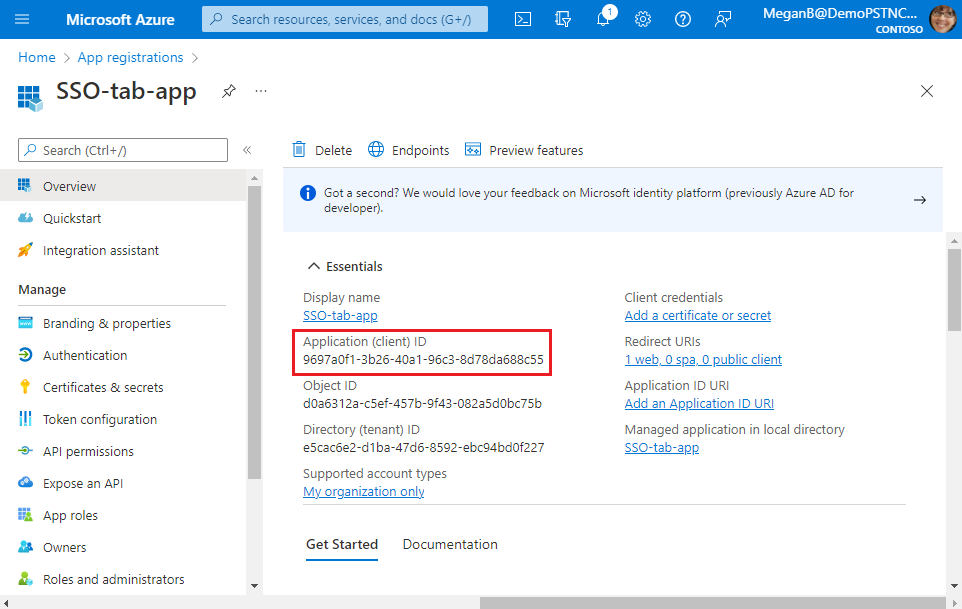The height and width of the screenshot is (609, 962).
Task: Click the MeganB account avatar
Action: (942, 19)
